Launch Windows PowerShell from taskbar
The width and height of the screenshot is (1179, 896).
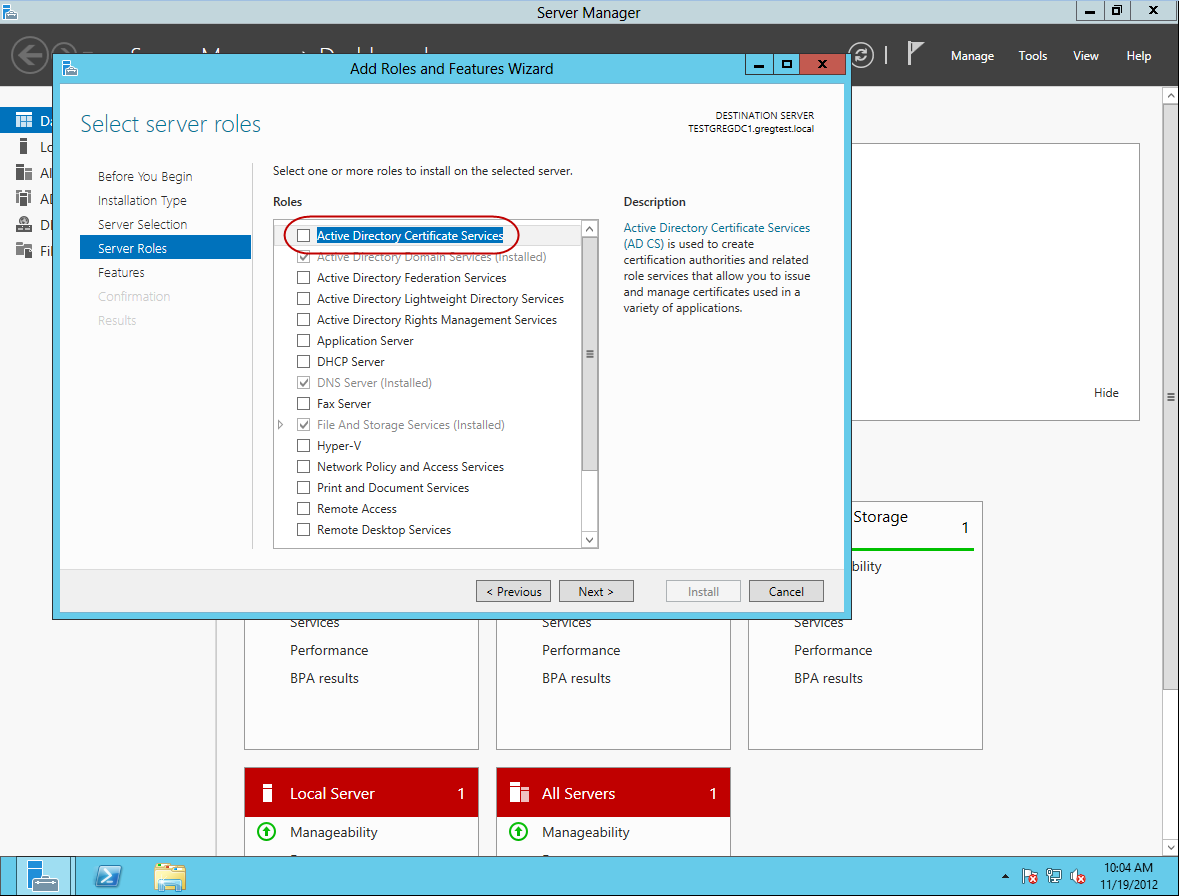pos(108,876)
